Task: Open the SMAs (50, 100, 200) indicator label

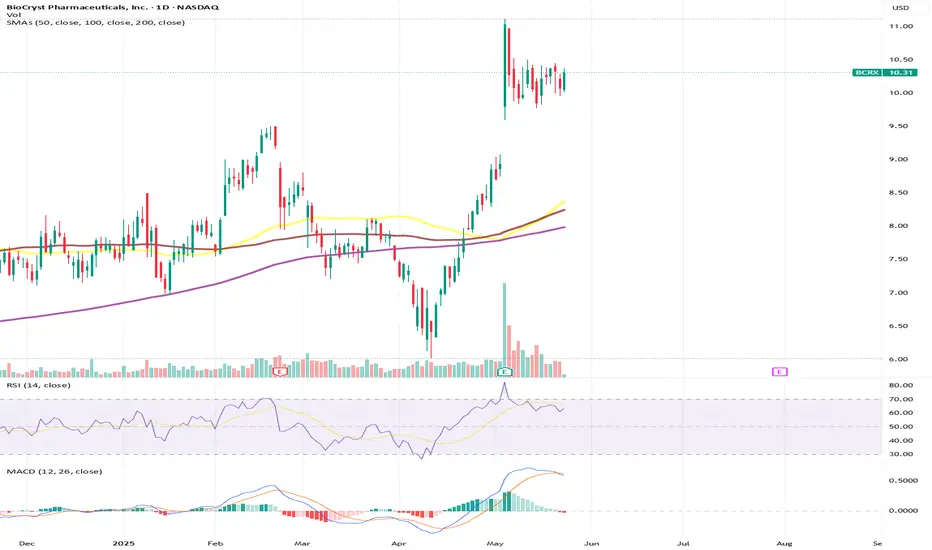Action: [95, 23]
